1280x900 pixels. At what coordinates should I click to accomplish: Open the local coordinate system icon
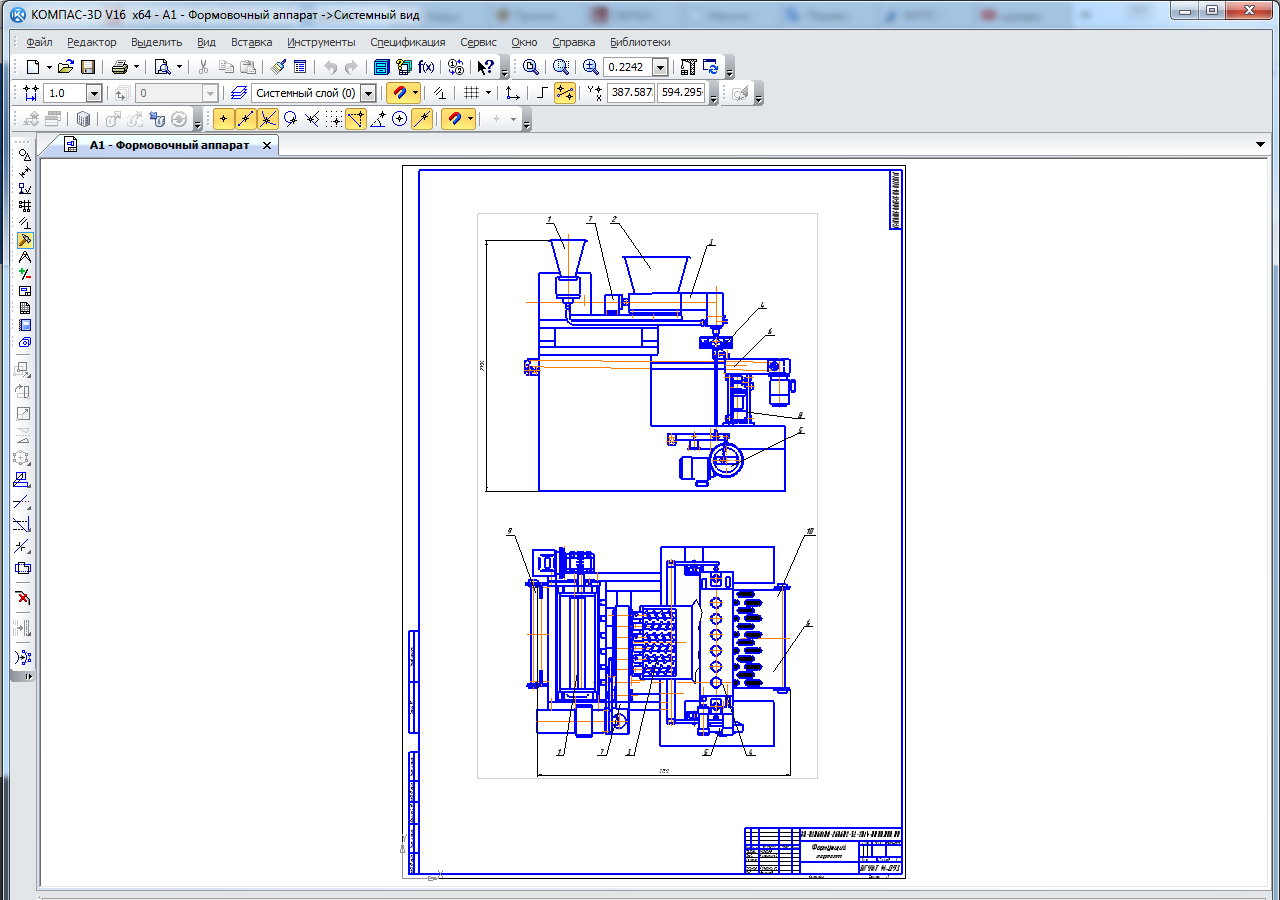(x=512, y=93)
